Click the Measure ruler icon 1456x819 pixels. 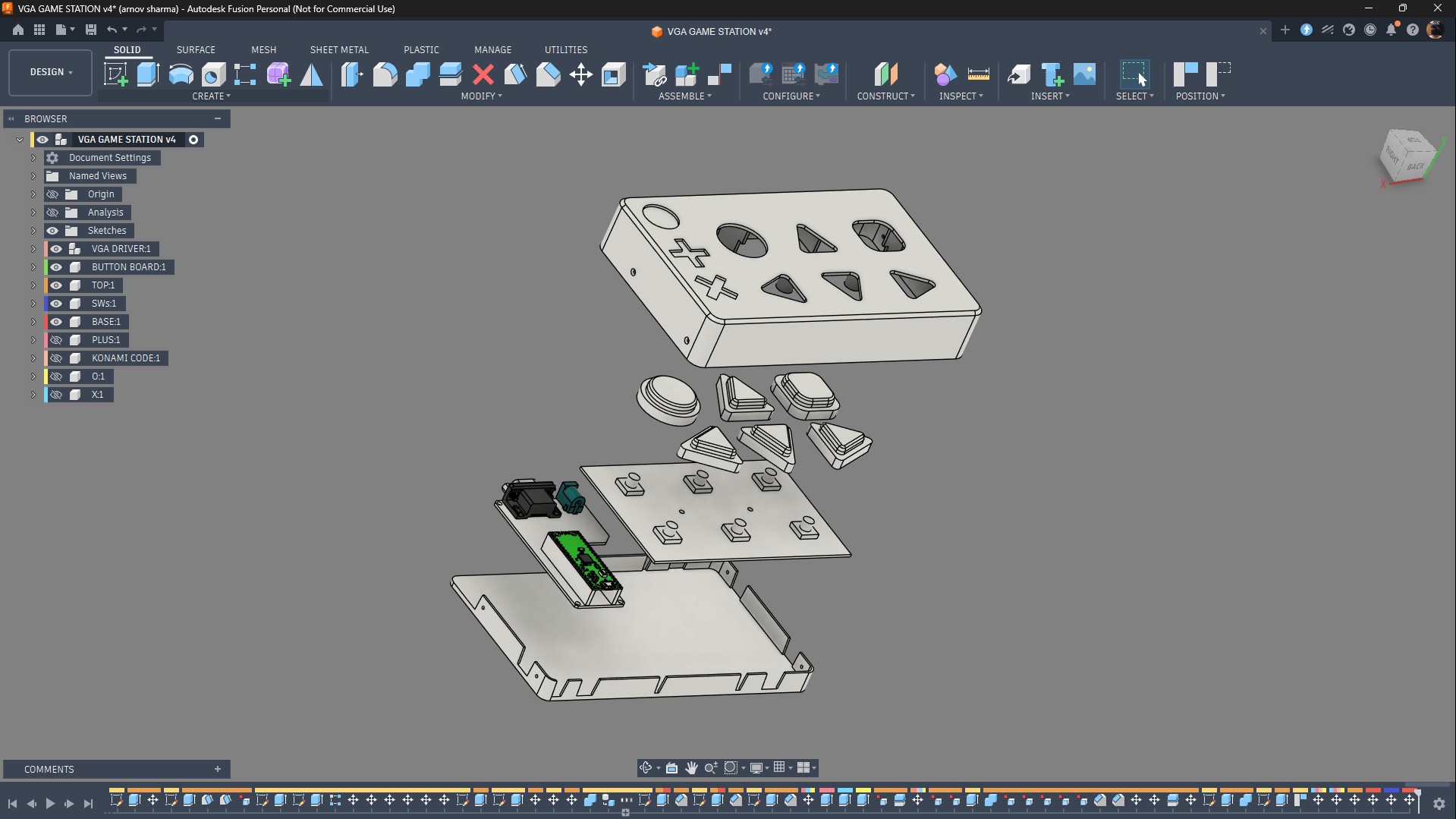(978, 74)
